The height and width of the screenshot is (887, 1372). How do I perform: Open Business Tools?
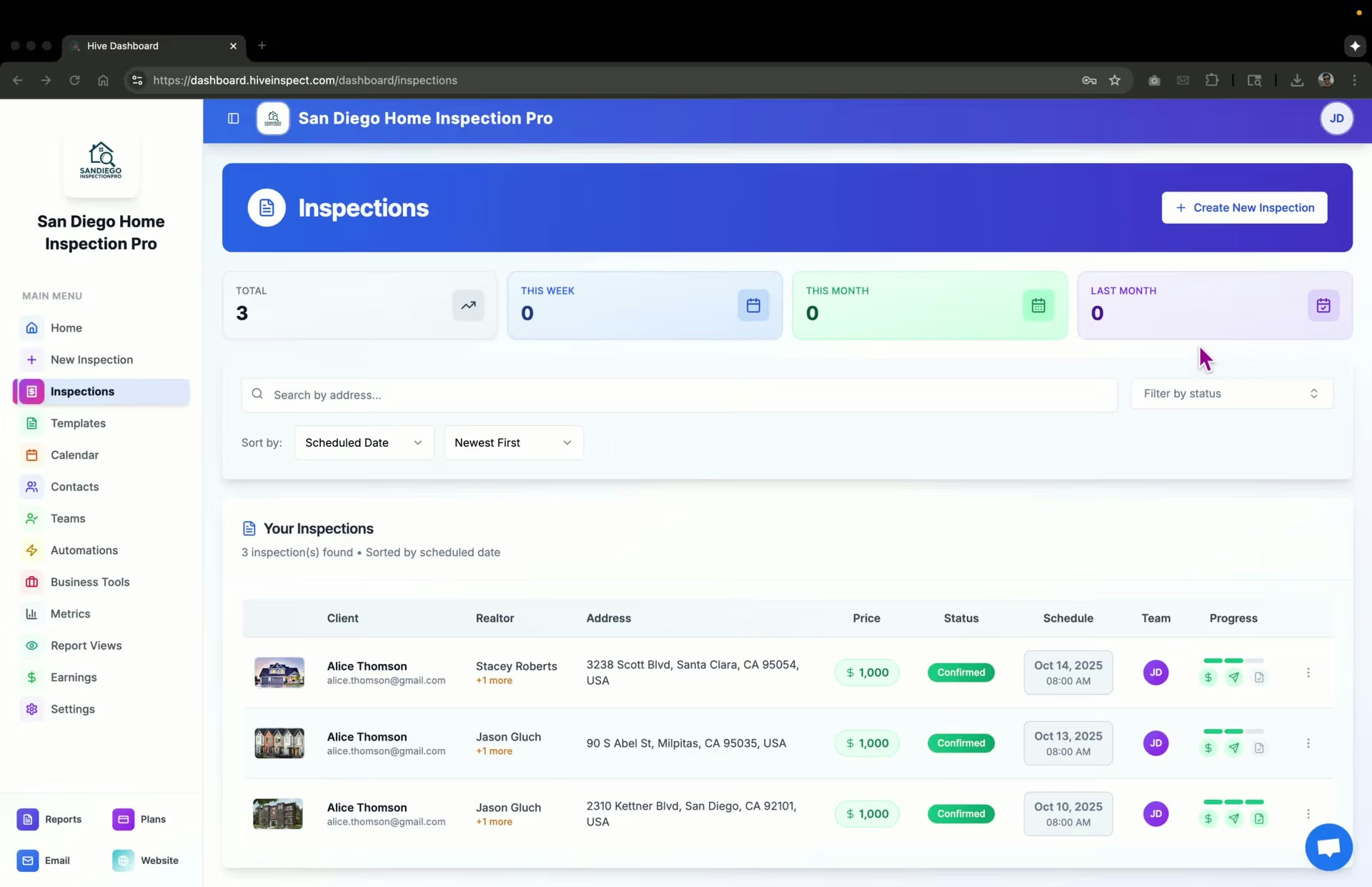(101, 583)
